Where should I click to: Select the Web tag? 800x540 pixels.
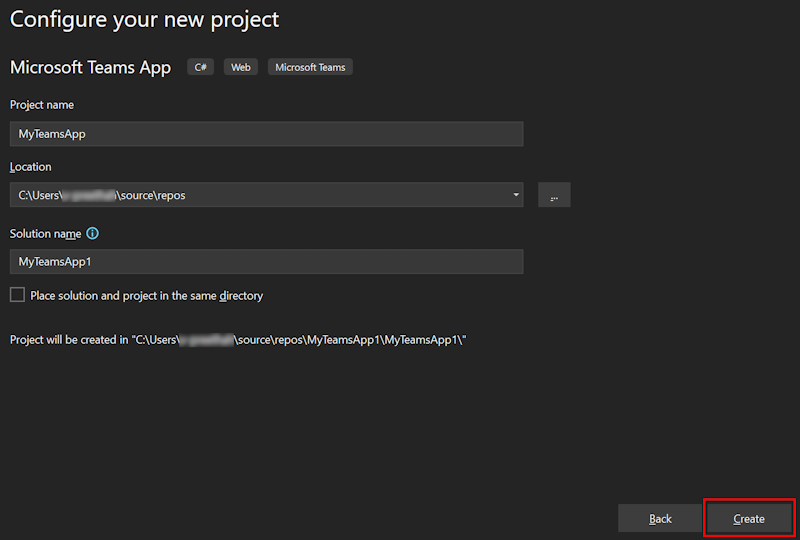tap(241, 67)
